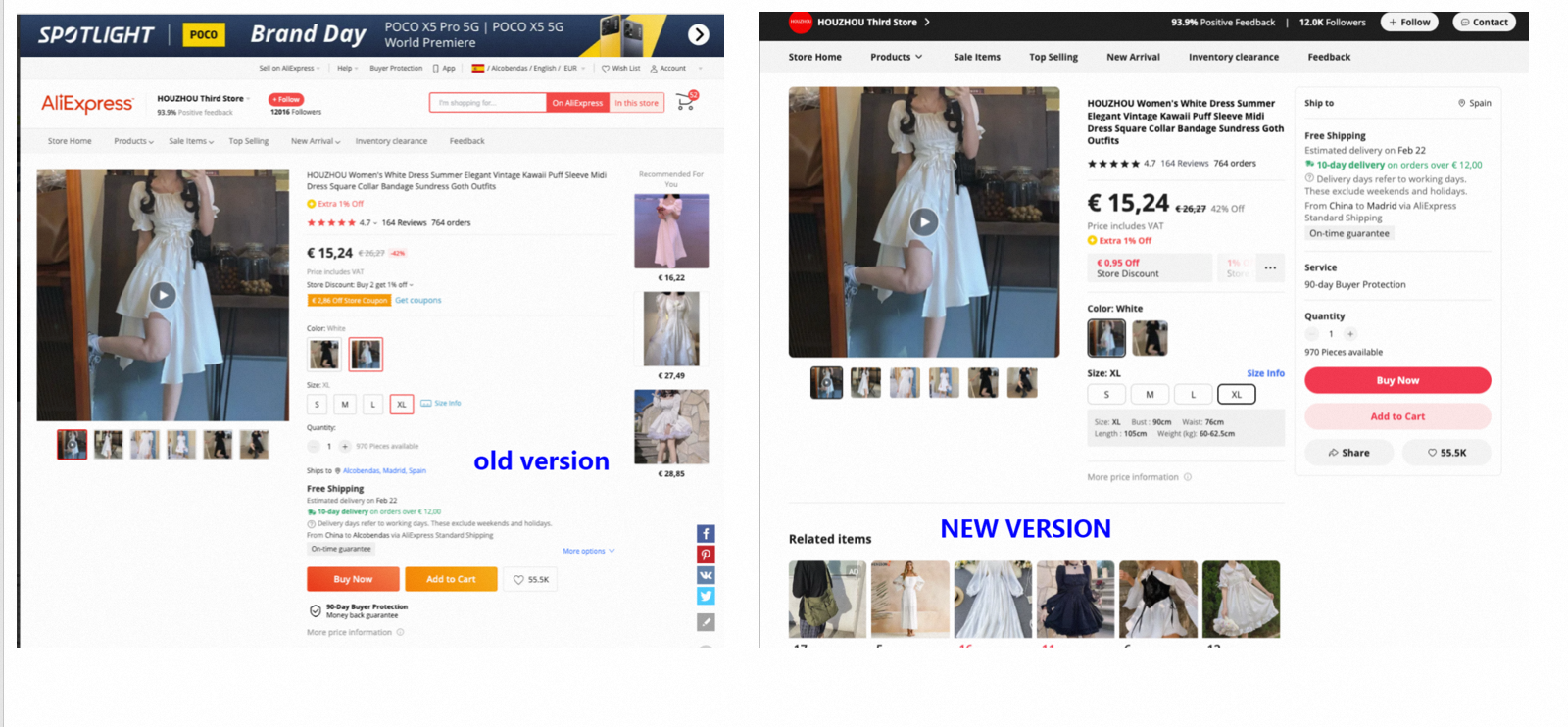1568x727 pixels.
Task: Click the Account person icon in old version
Action: (x=654, y=69)
